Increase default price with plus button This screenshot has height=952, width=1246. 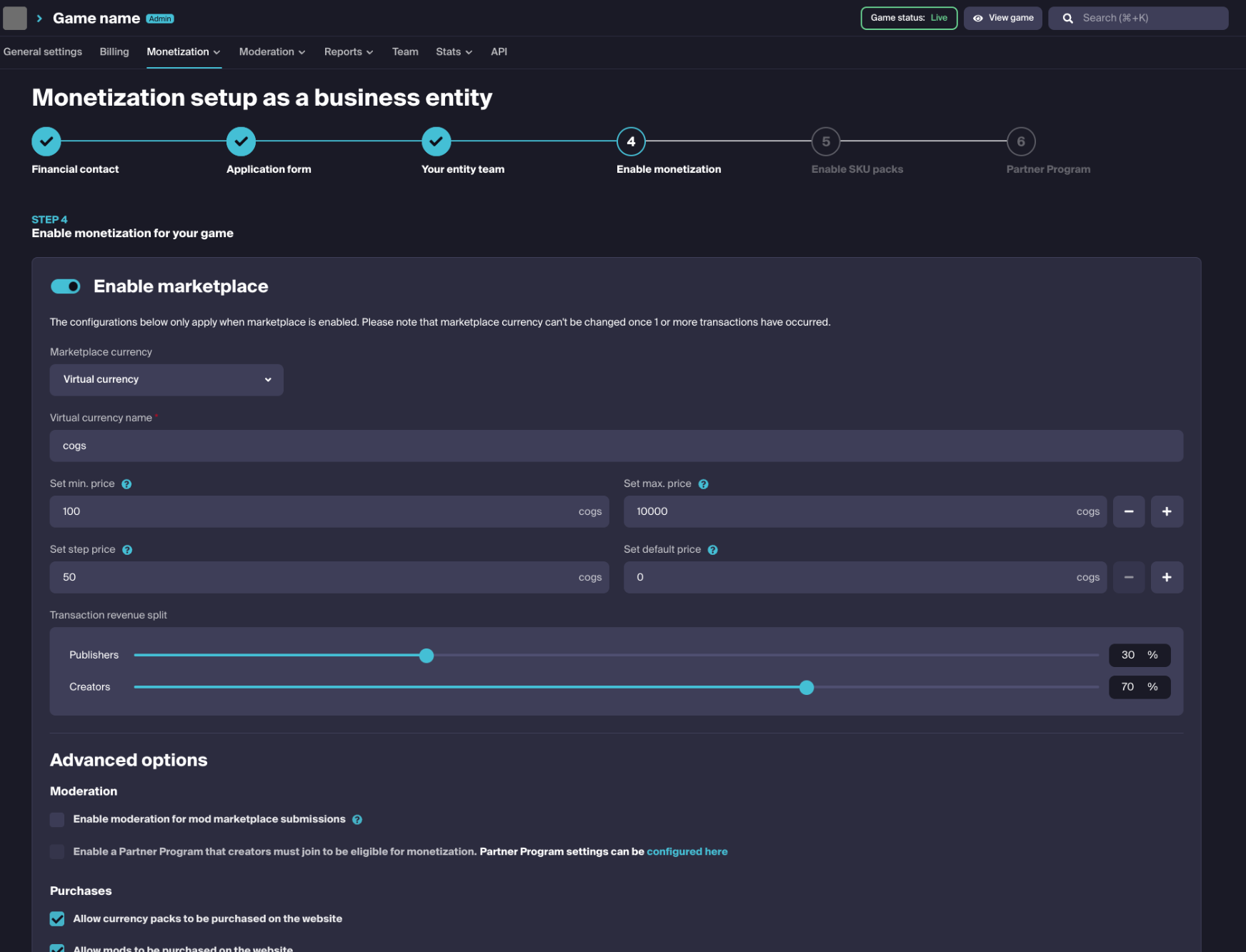[x=1167, y=577]
